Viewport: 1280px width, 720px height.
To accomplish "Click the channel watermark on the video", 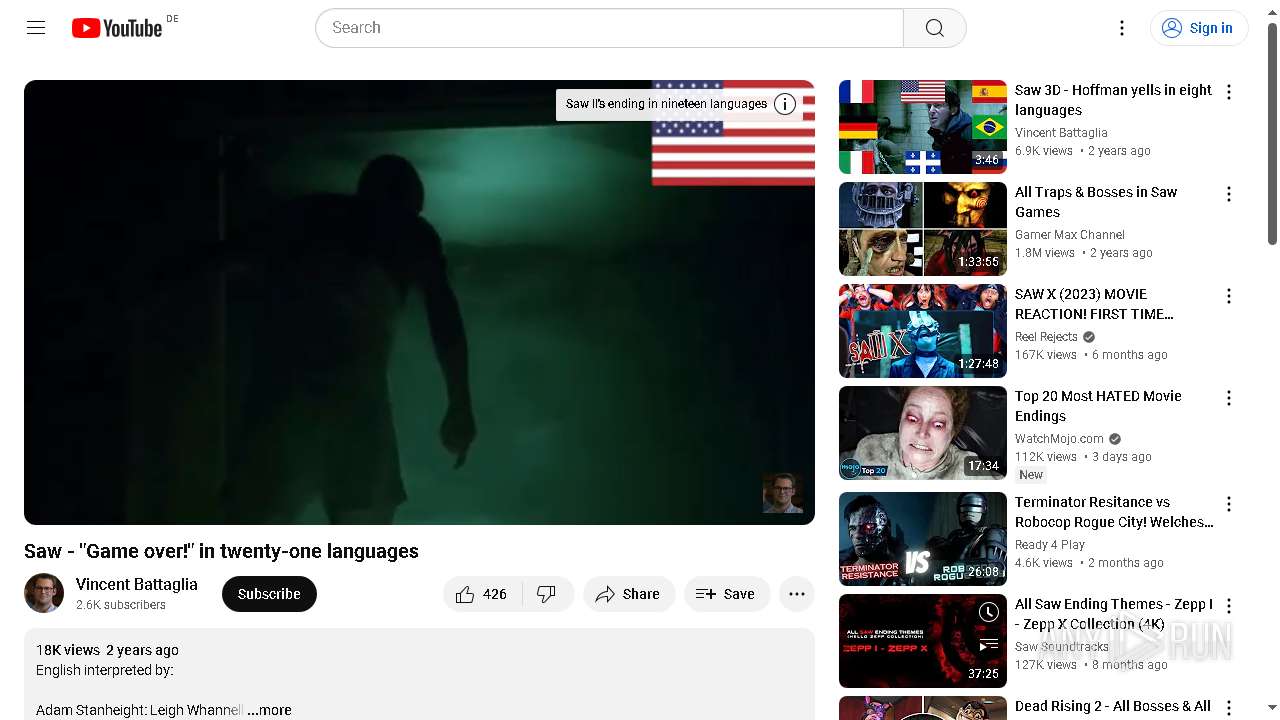I will tap(783, 493).
